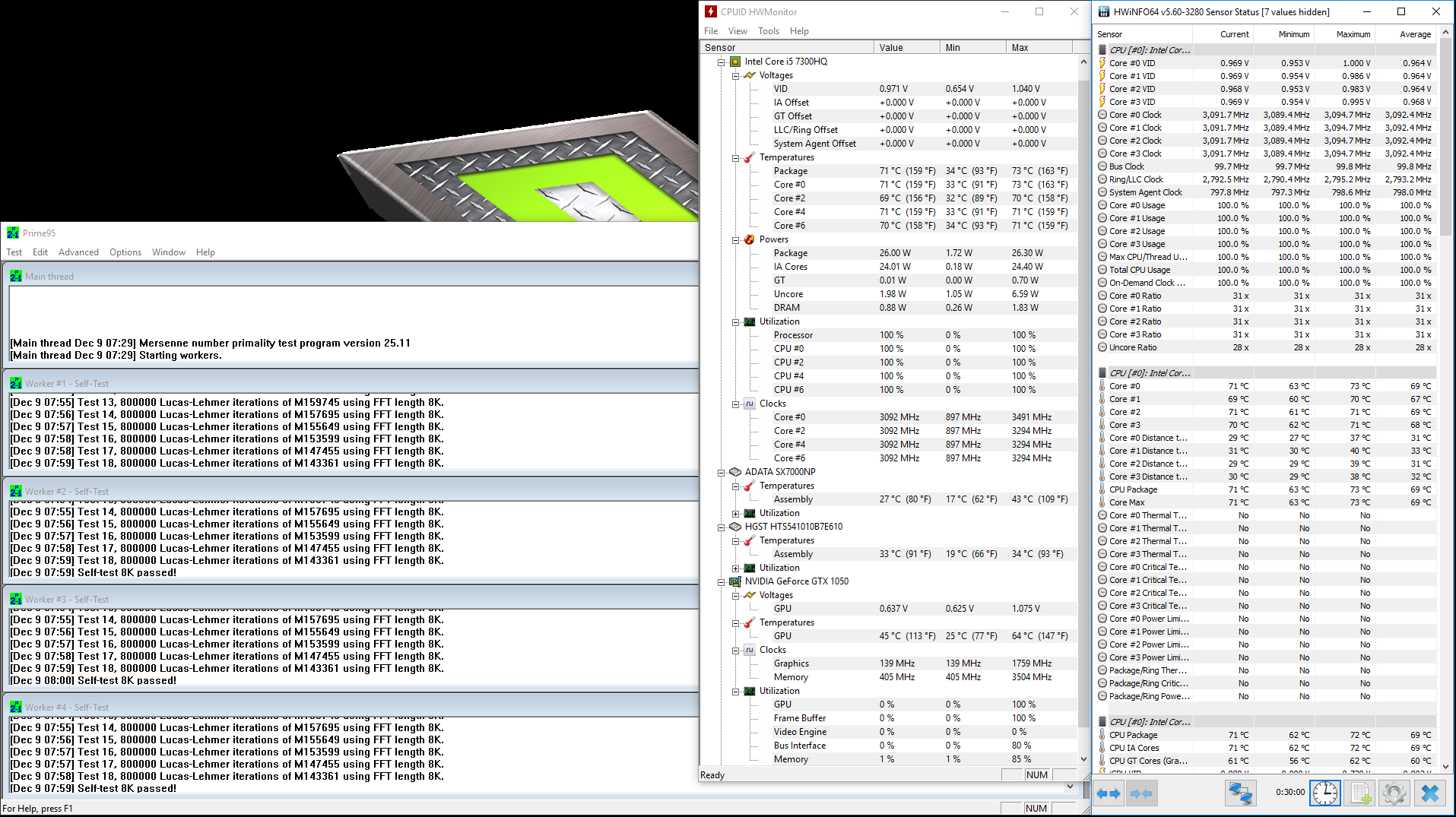Click the Intel Core i5 7300HQ chip icon
The image size is (1456, 817).
pyautogui.click(x=735, y=62)
